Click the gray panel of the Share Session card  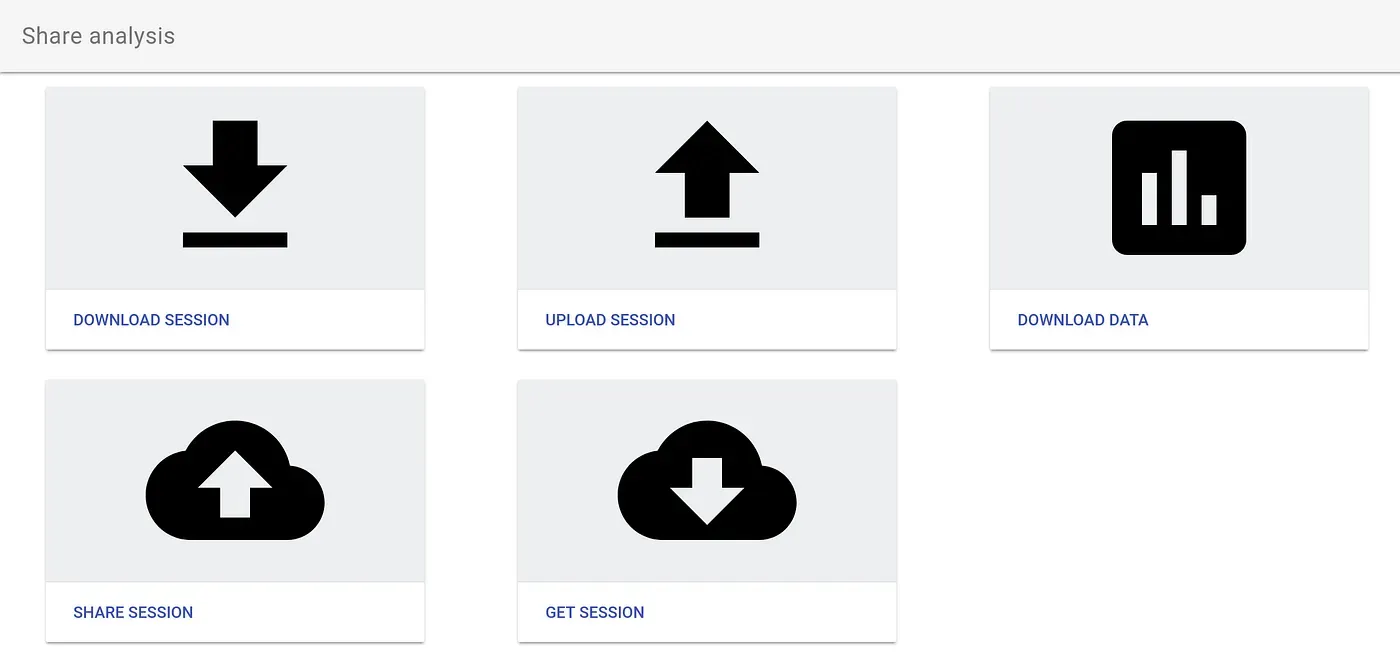(x=235, y=481)
